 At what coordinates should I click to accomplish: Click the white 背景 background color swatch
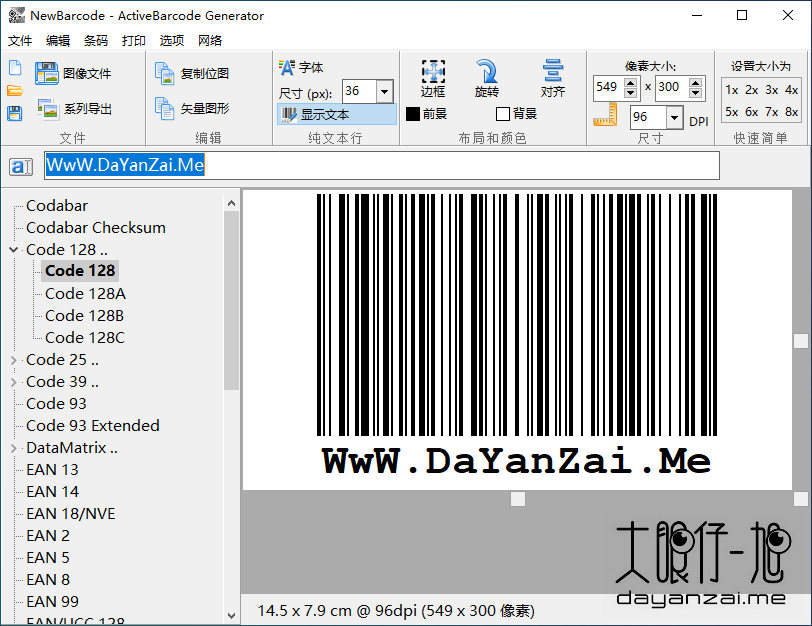[x=502, y=114]
